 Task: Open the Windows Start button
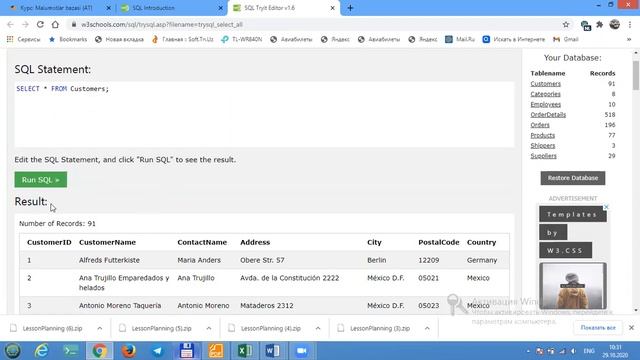coord(12,351)
